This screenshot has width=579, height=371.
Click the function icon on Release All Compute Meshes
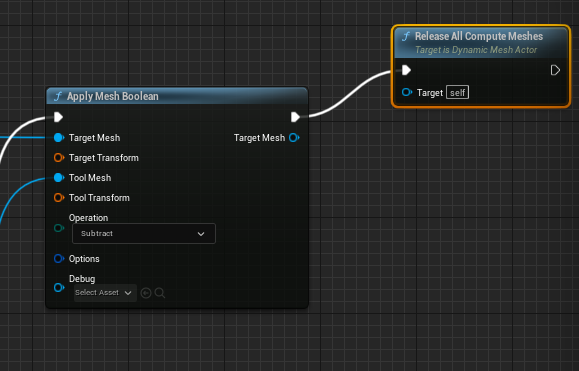click(x=406, y=36)
